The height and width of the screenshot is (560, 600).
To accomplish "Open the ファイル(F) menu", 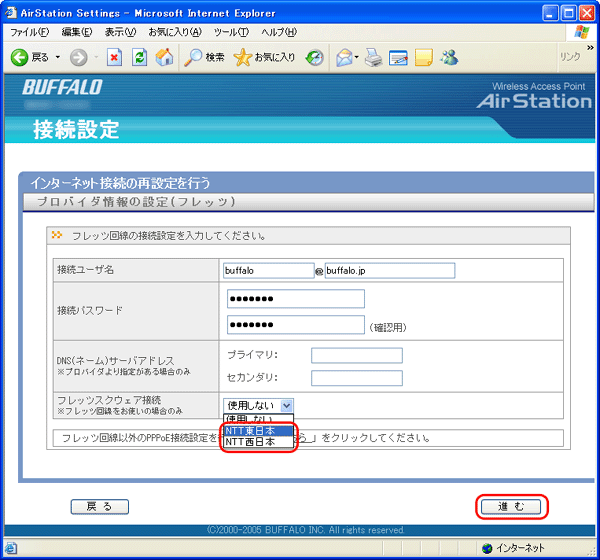I will pos(29,32).
